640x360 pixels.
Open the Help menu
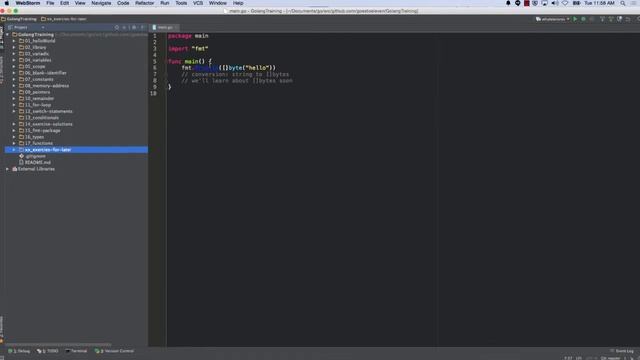pyautogui.click(x=238, y=3)
